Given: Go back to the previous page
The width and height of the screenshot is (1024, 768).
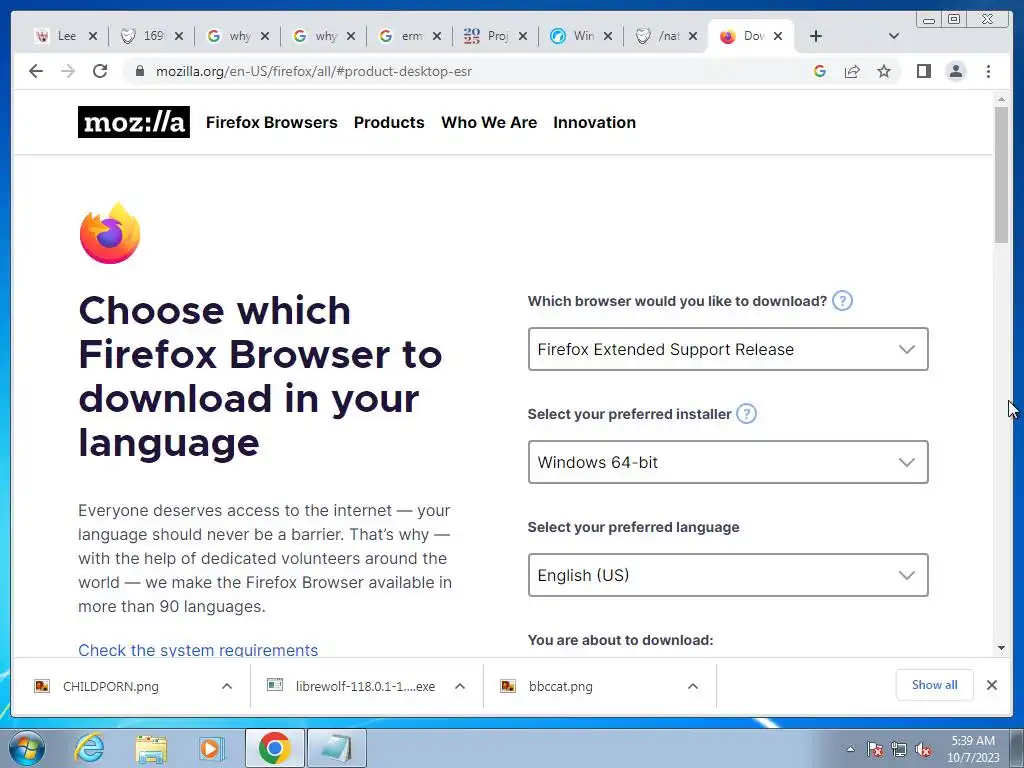Looking at the screenshot, I should pyautogui.click(x=36, y=71).
